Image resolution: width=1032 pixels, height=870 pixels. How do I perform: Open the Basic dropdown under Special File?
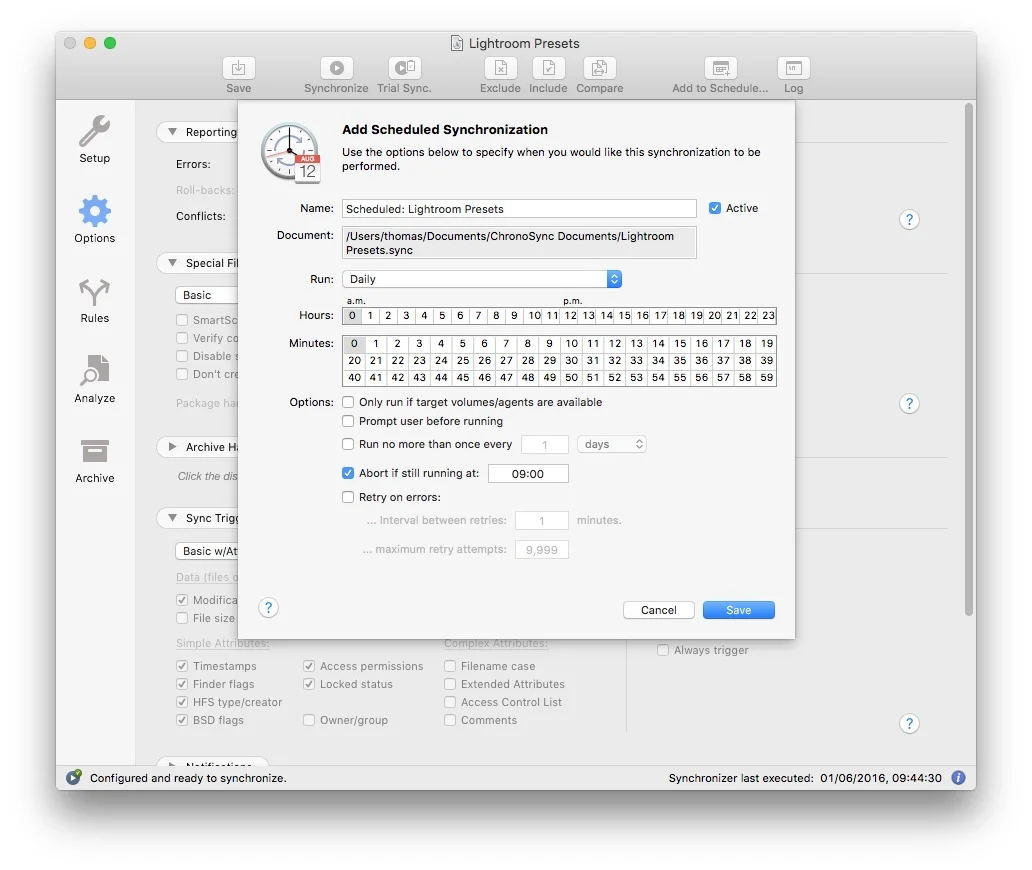click(x=207, y=295)
